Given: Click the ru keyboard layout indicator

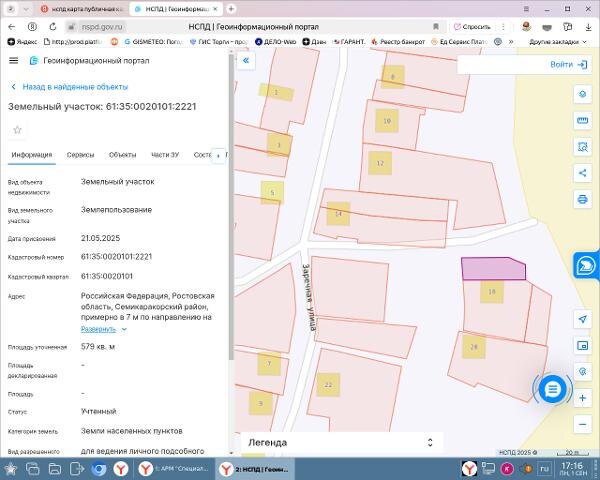Looking at the screenshot, I should pos(545,469).
